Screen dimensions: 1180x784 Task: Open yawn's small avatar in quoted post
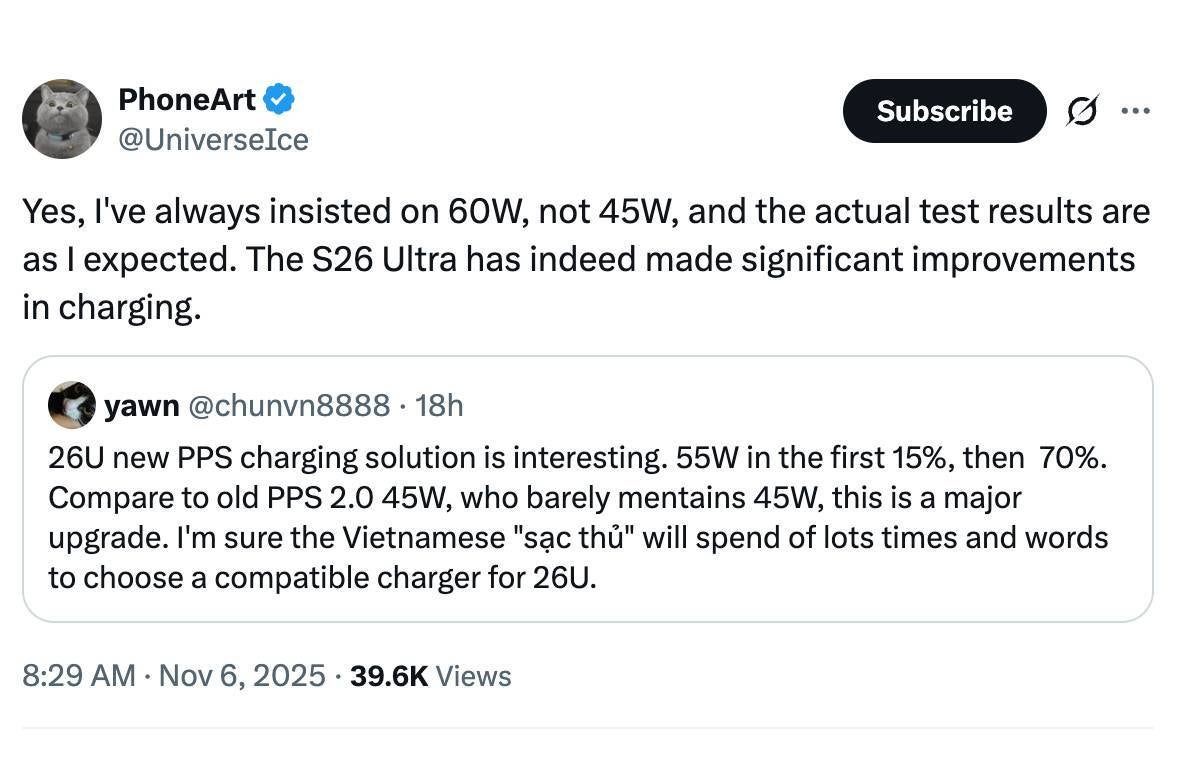(x=72, y=405)
